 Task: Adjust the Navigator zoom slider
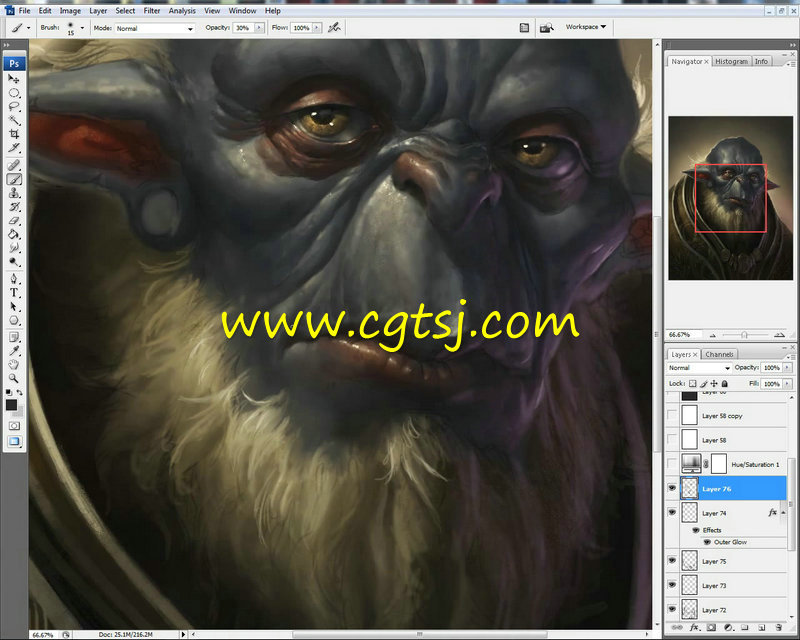744,335
